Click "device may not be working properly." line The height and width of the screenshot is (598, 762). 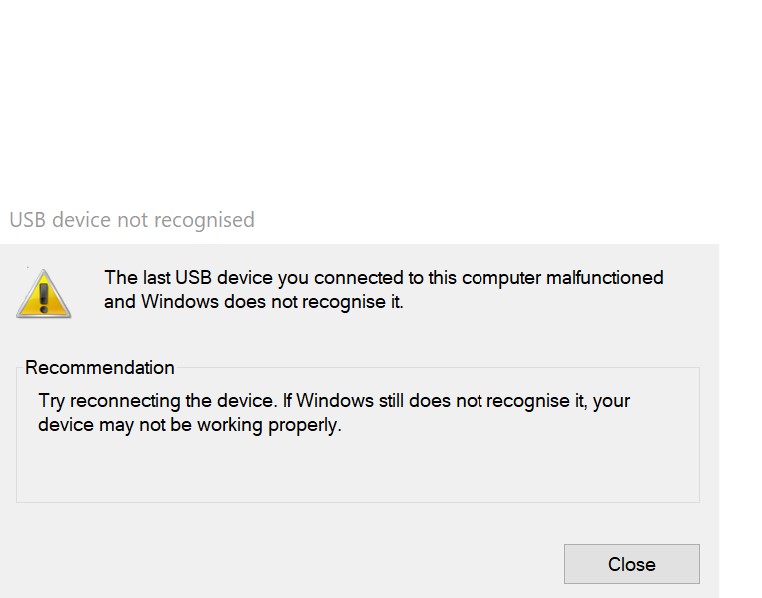tap(189, 425)
